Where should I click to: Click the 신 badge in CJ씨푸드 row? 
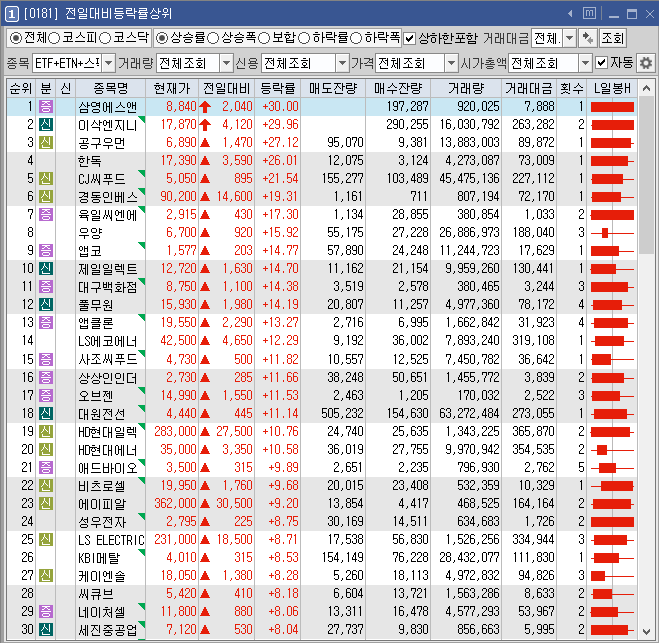point(46,178)
